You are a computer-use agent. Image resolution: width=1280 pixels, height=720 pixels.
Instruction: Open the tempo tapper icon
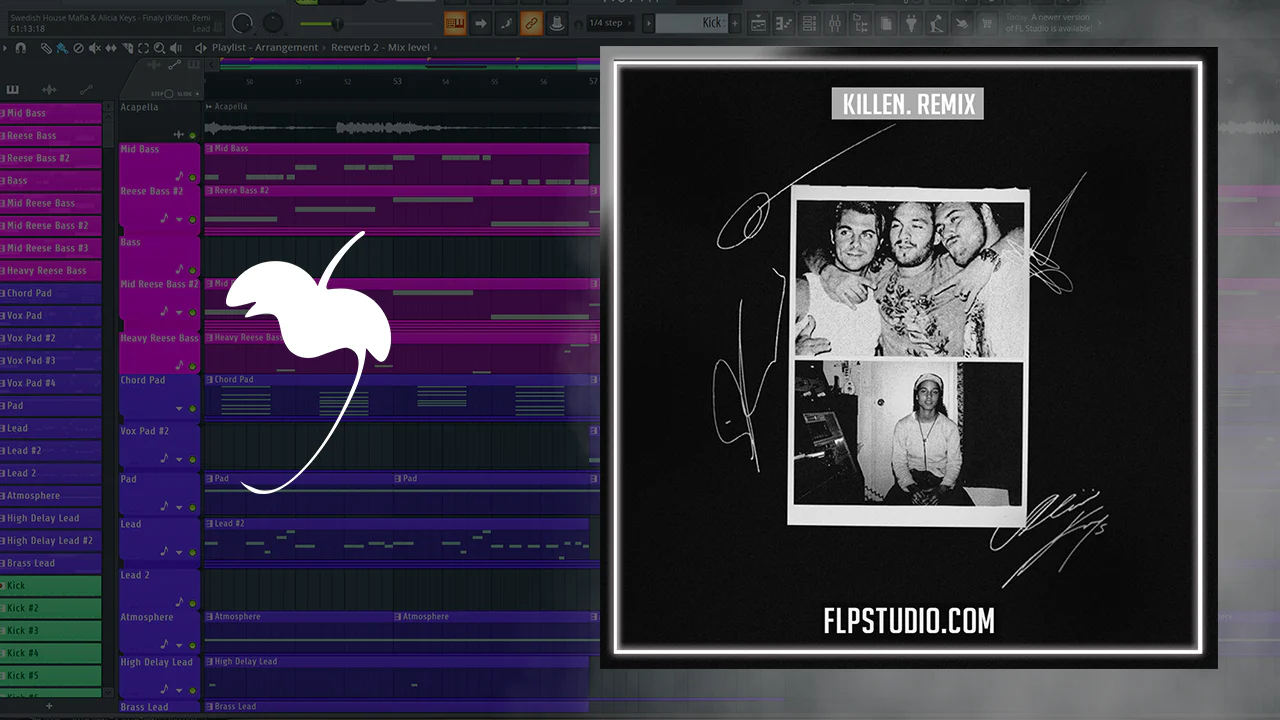(x=936, y=23)
